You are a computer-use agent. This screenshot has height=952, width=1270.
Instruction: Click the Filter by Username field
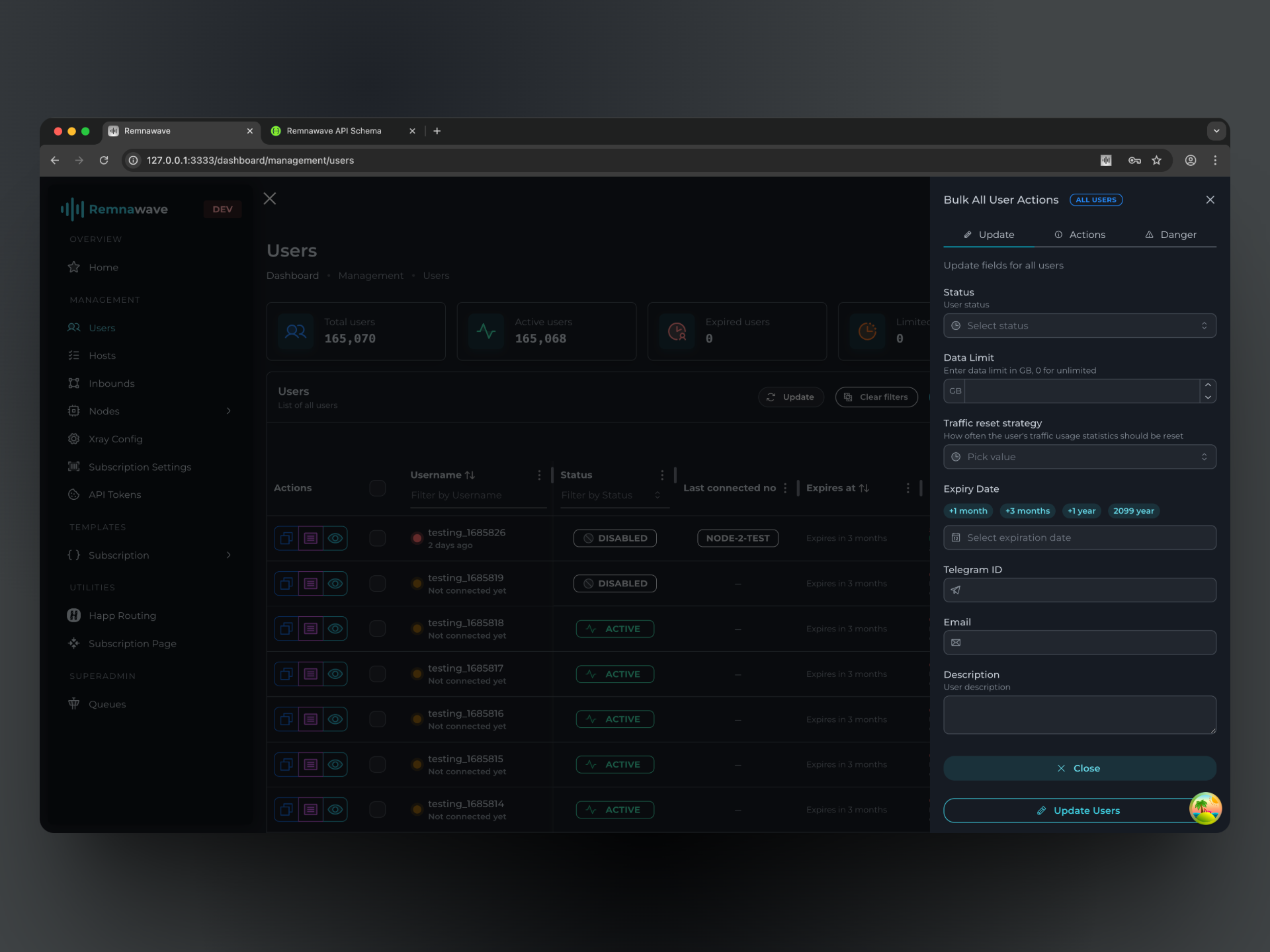tap(478, 495)
